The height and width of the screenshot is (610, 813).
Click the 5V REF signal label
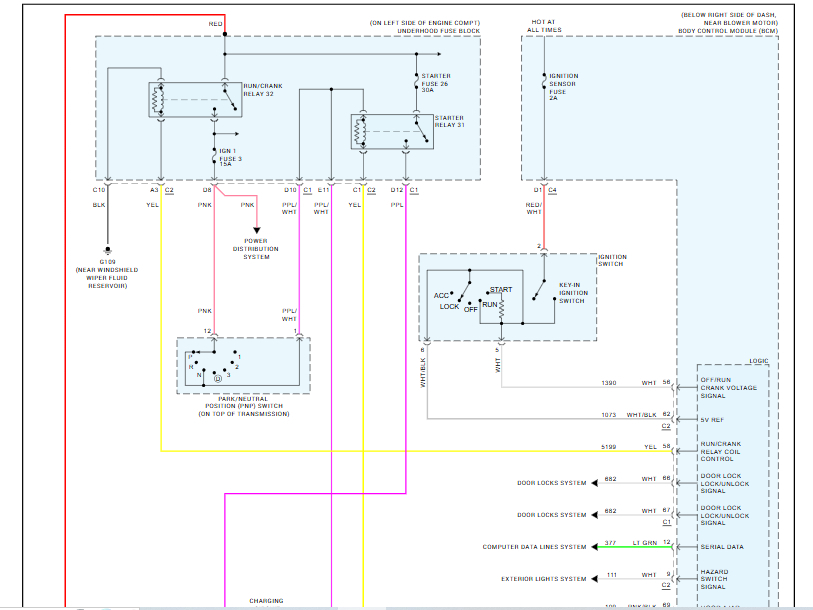(712, 420)
